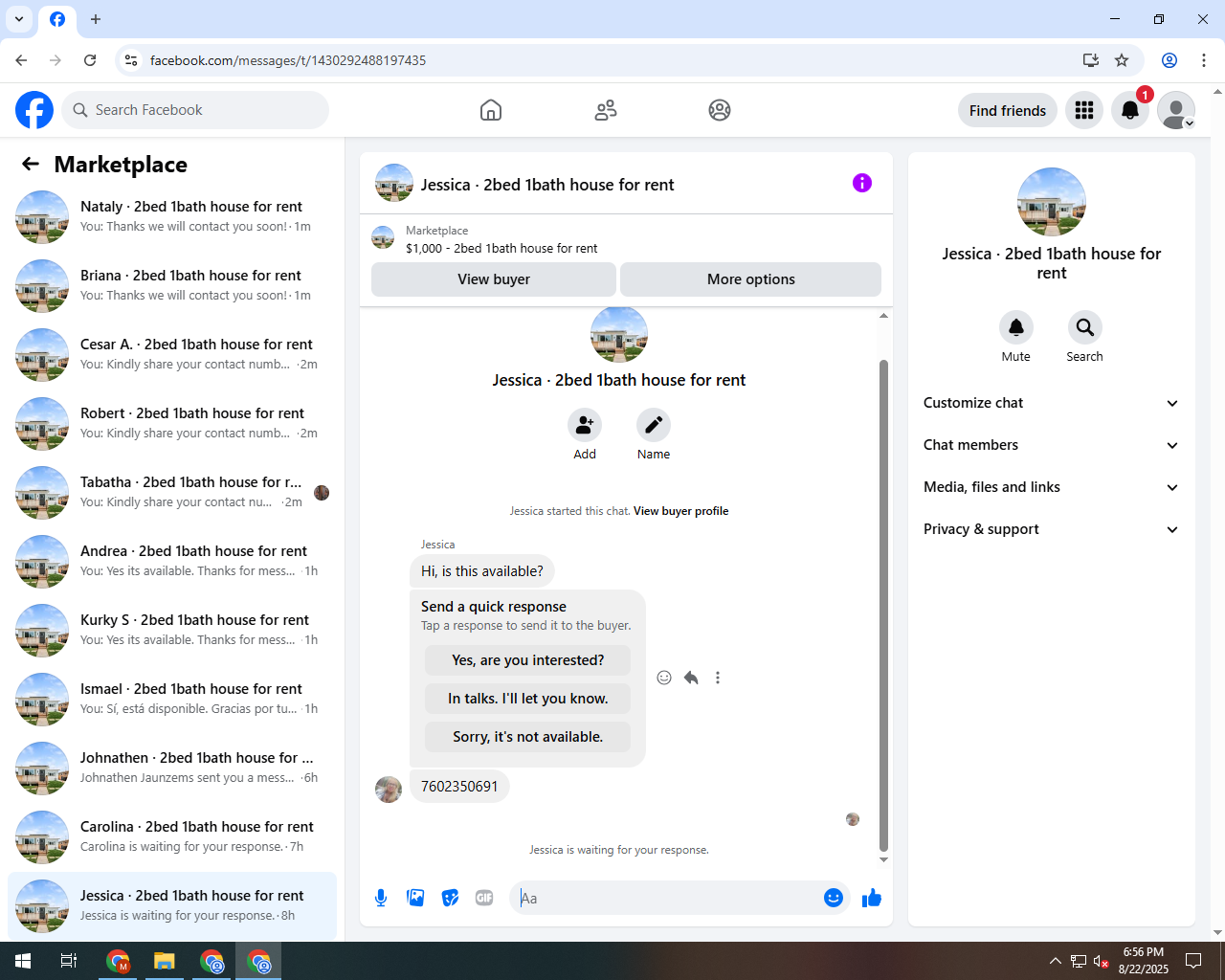Send a thumbs-up like
This screenshot has width=1225, height=980.
[x=872, y=898]
